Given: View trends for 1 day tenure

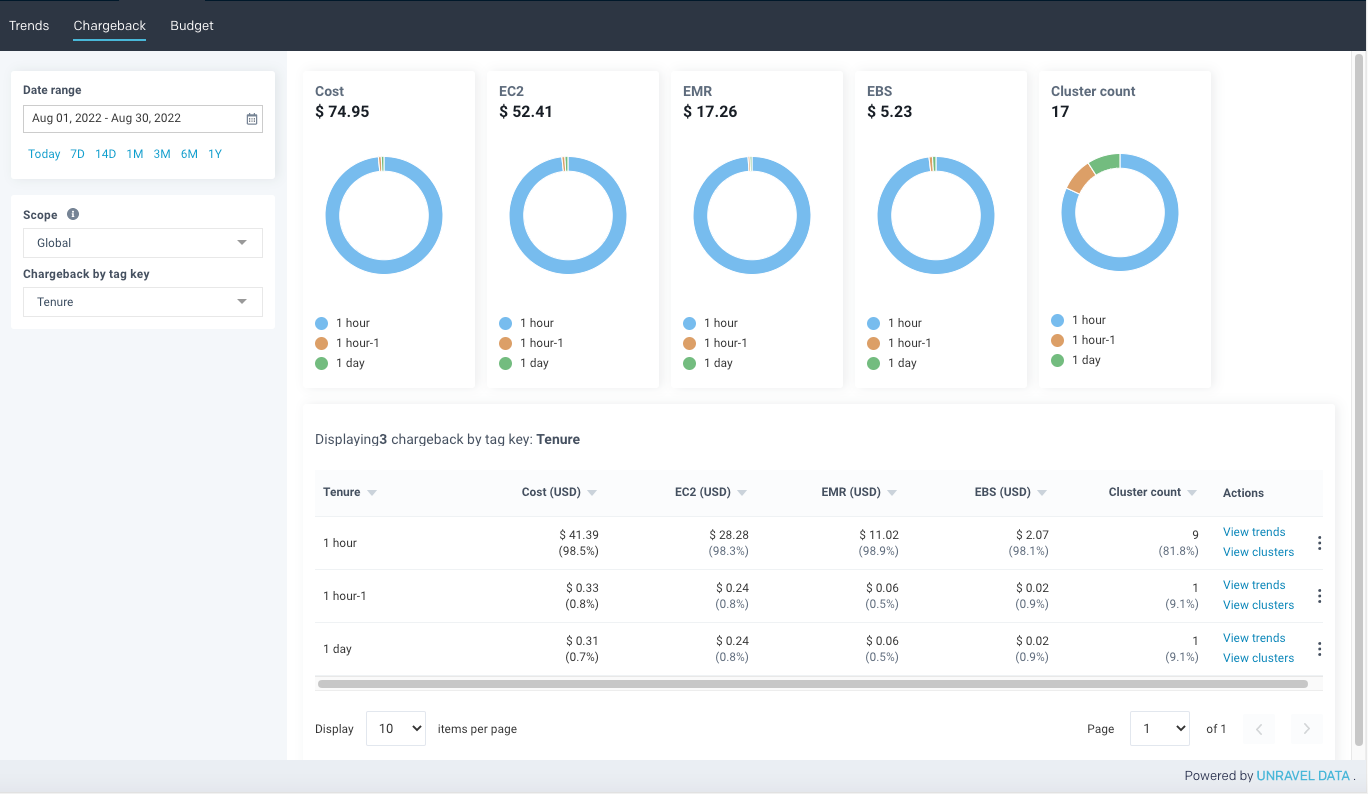Looking at the screenshot, I should click(x=1254, y=638).
